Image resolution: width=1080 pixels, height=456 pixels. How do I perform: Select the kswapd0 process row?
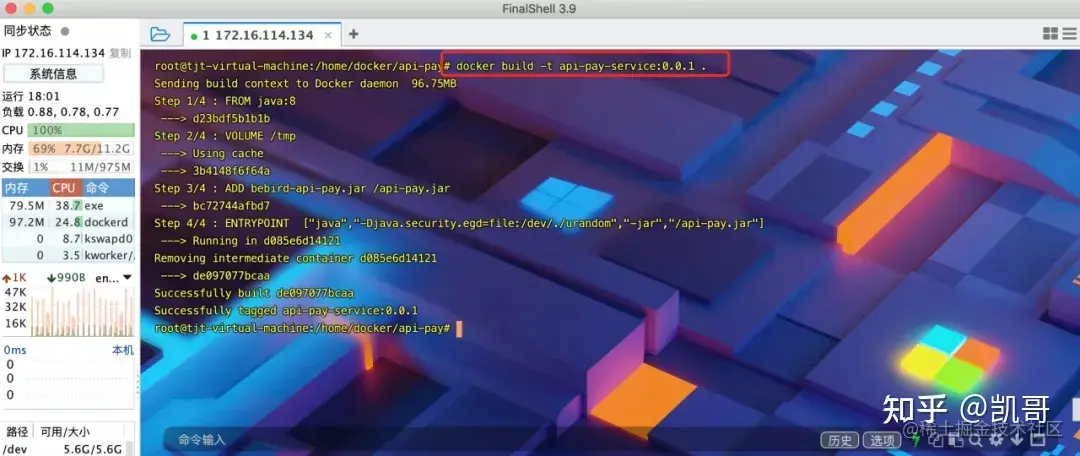click(x=68, y=238)
